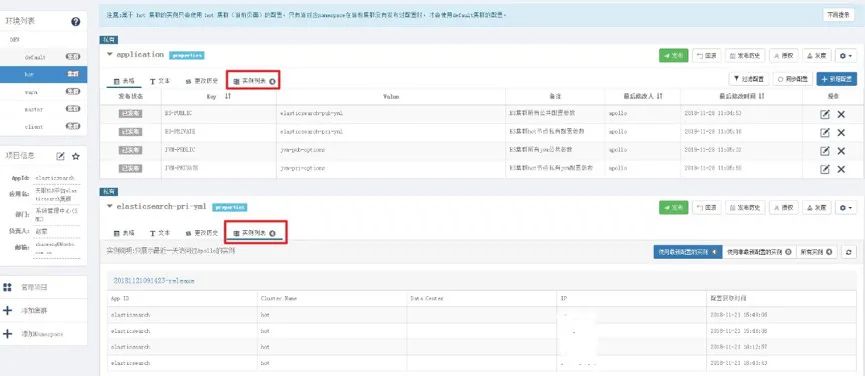Open 更改历史 tab in application namespace
Viewport: 865px width, 376px height.
[202, 80]
